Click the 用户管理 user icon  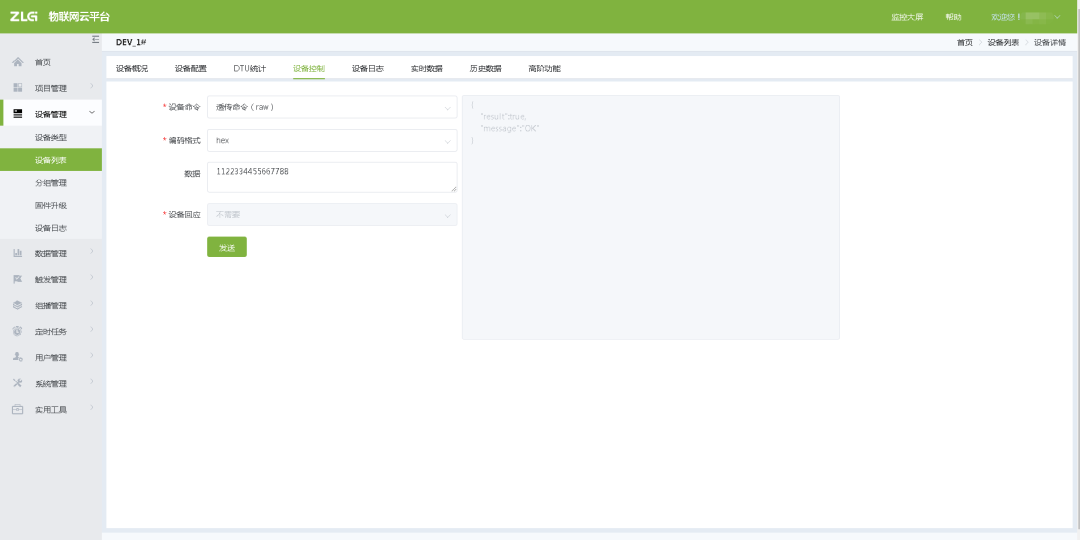click(17, 357)
